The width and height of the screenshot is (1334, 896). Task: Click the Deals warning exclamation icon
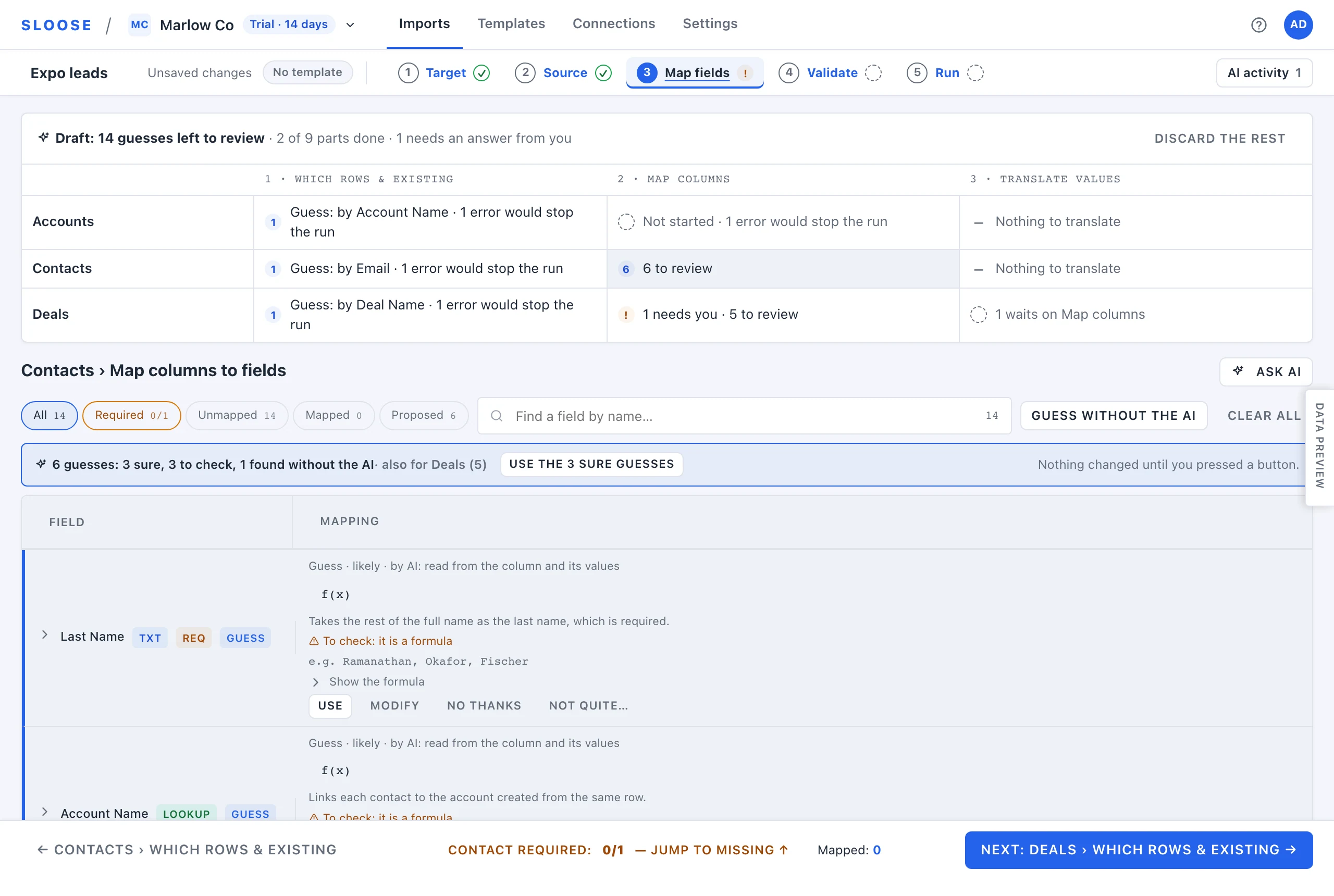[626, 315]
